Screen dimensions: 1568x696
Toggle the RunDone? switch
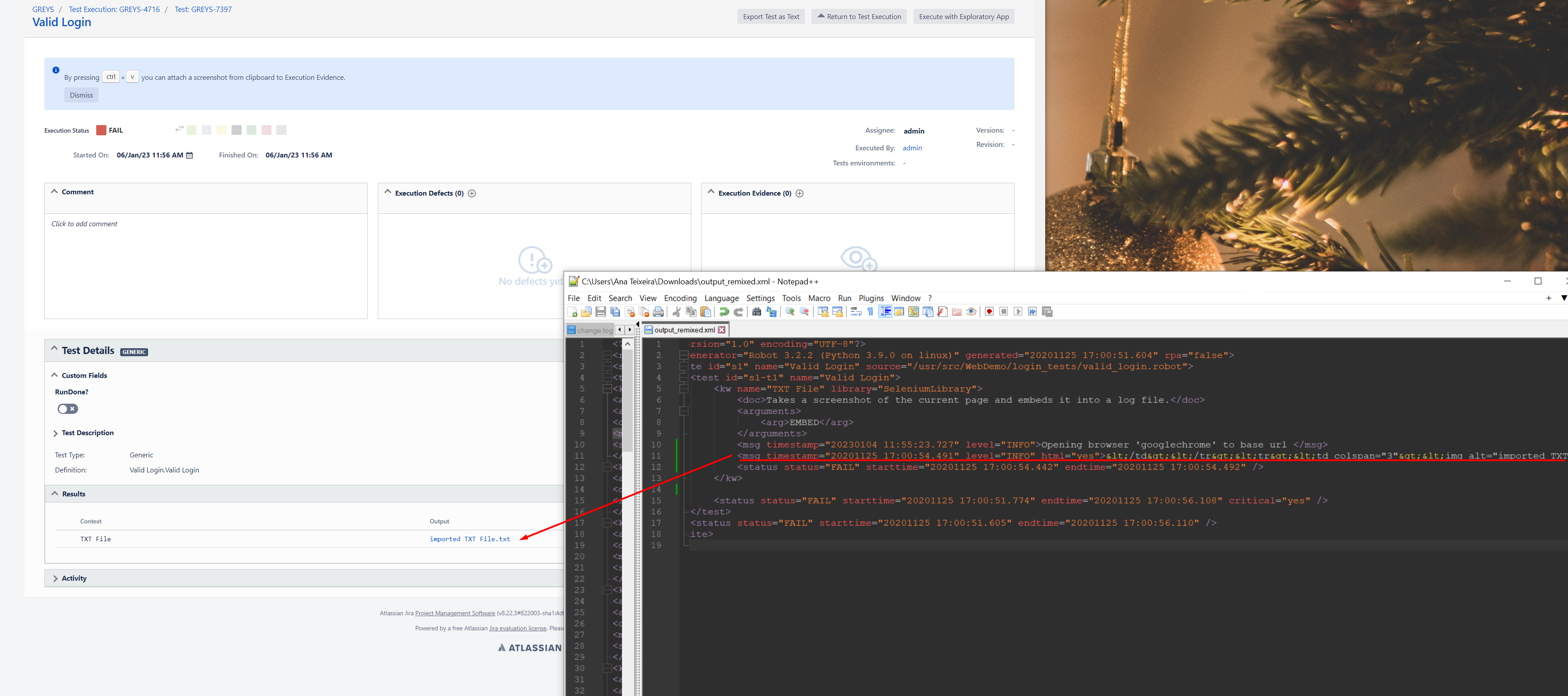(x=67, y=409)
